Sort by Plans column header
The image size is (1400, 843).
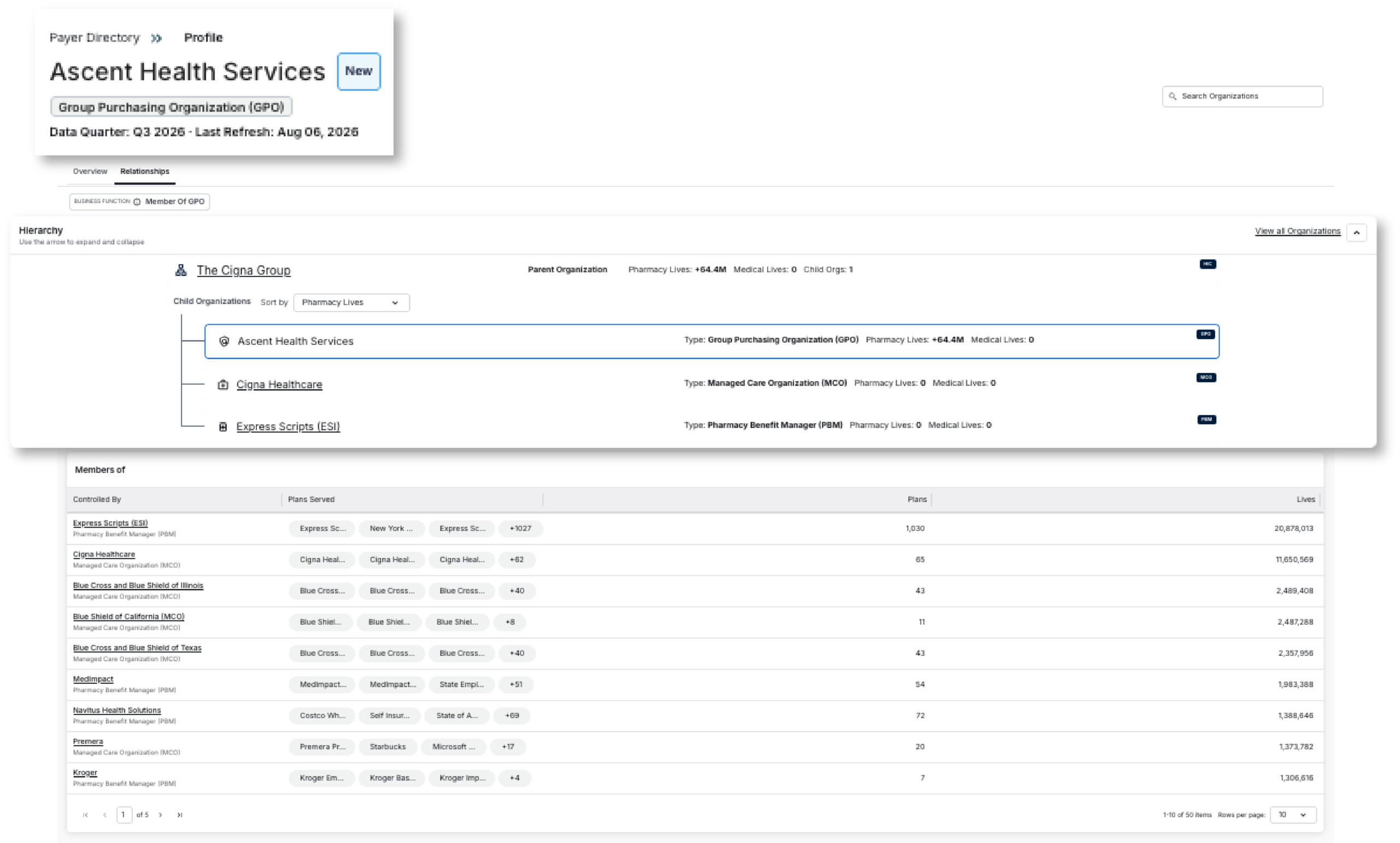point(917,500)
